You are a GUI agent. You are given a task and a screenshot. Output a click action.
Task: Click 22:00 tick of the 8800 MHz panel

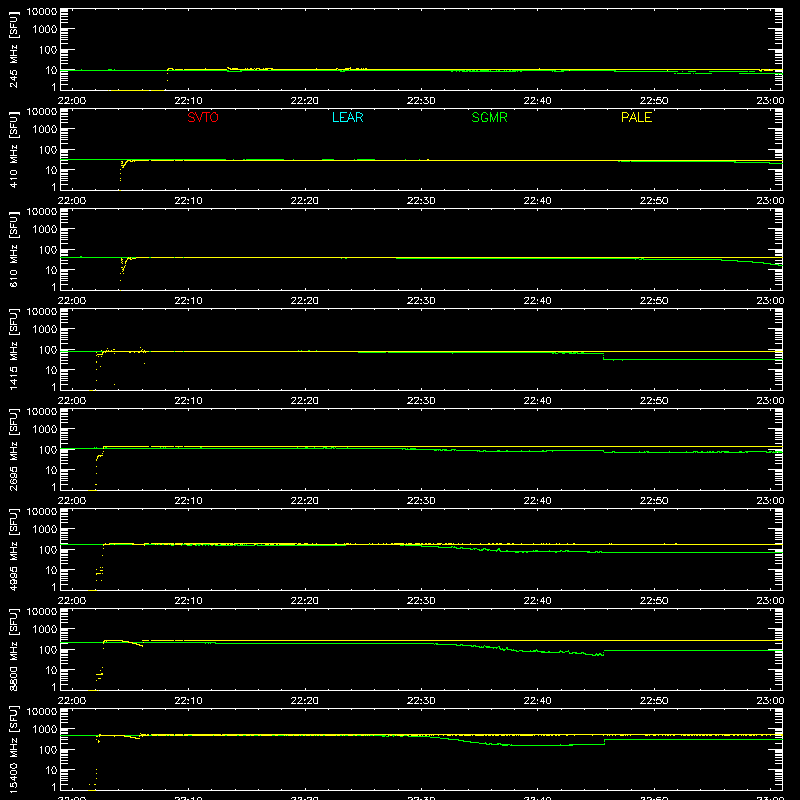[x=72, y=701]
